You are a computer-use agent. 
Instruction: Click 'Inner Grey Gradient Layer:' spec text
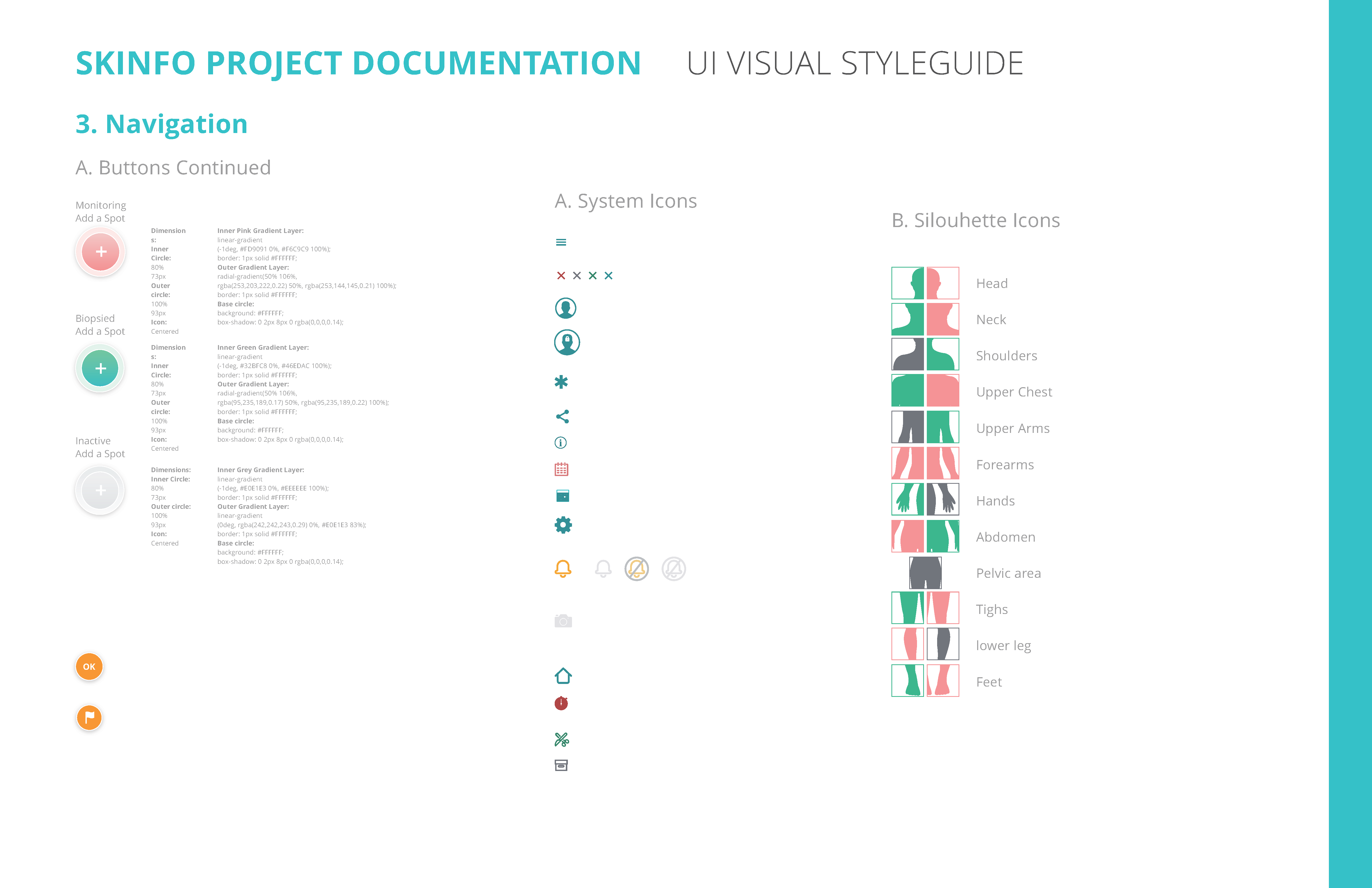click(261, 470)
